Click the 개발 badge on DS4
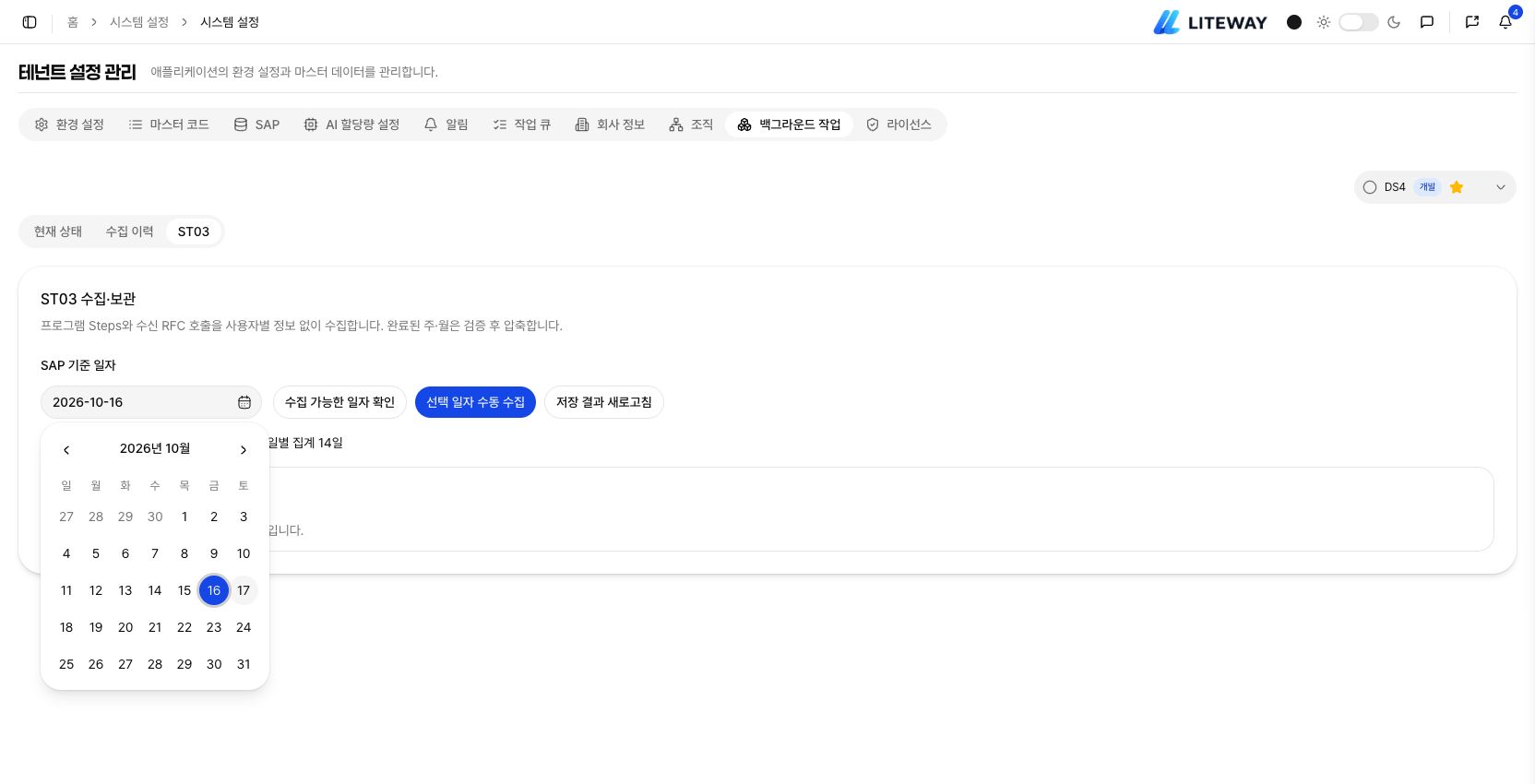This screenshot has width=1535, height=784. [1427, 187]
